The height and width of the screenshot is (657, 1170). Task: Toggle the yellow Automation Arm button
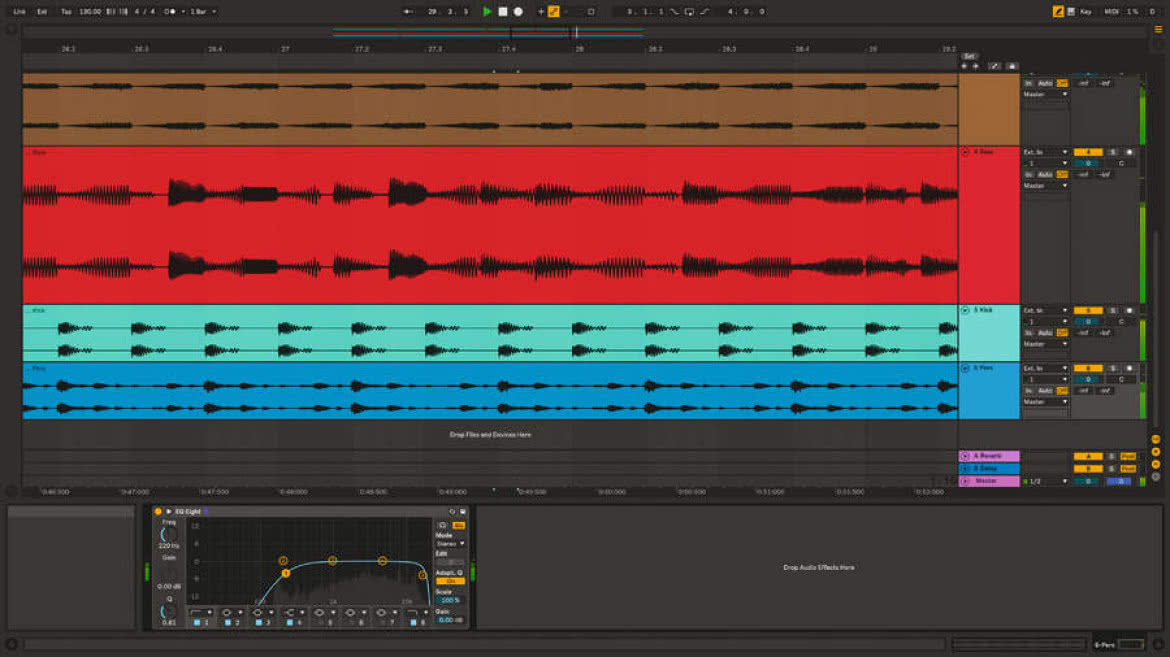coord(554,11)
